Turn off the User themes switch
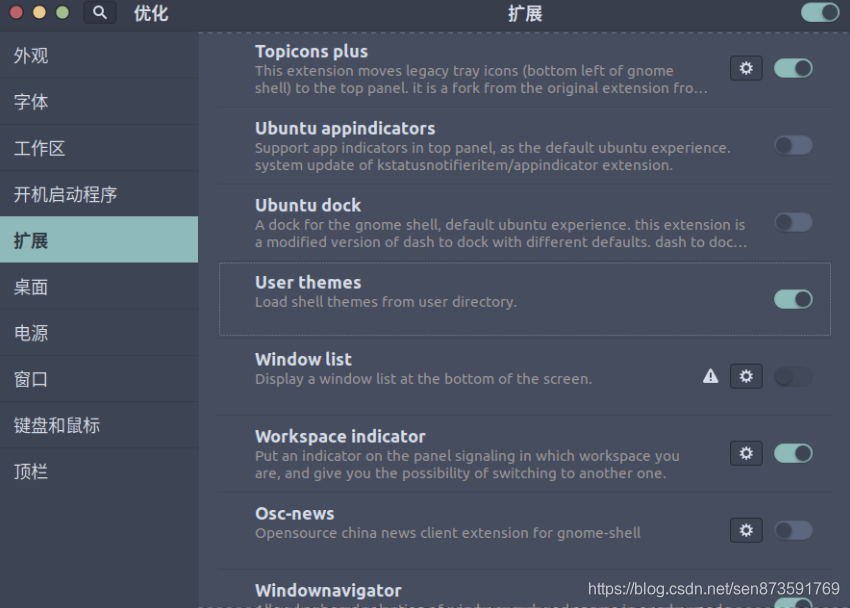This screenshot has width=850, height=608. click(x=793, y=299)
